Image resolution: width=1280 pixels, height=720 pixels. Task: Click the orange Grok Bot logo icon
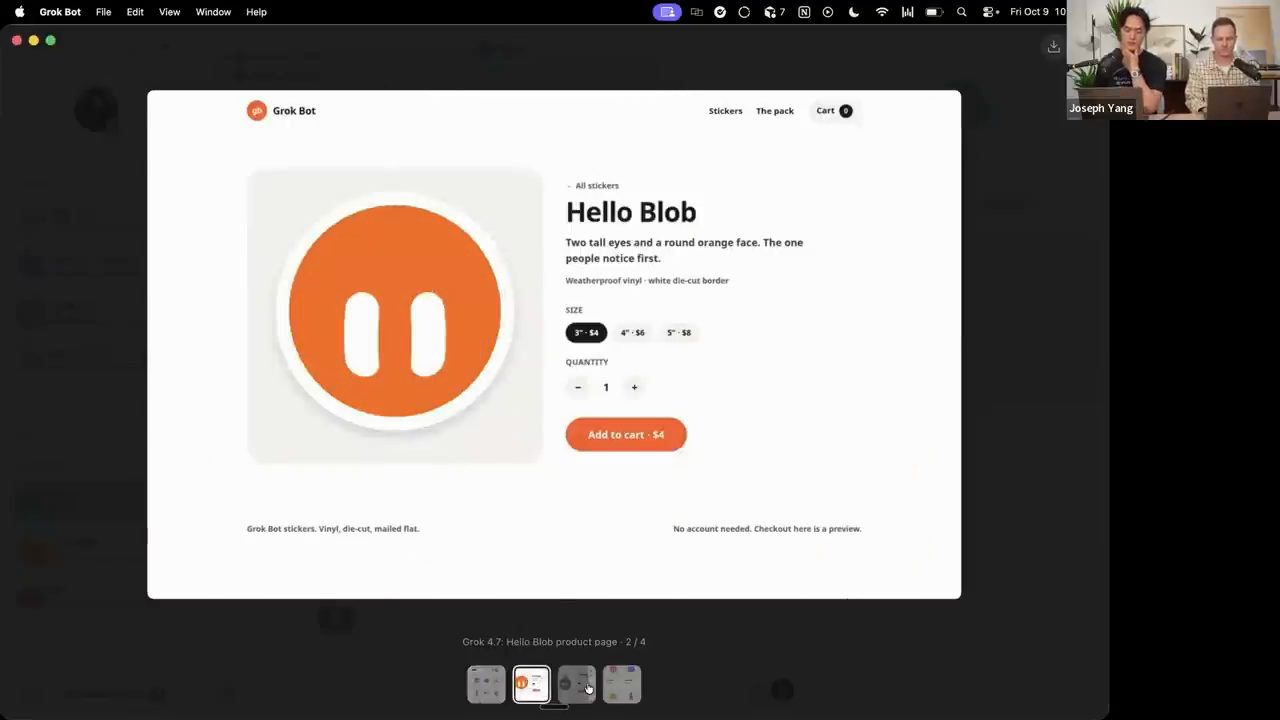tap(256, 111)
